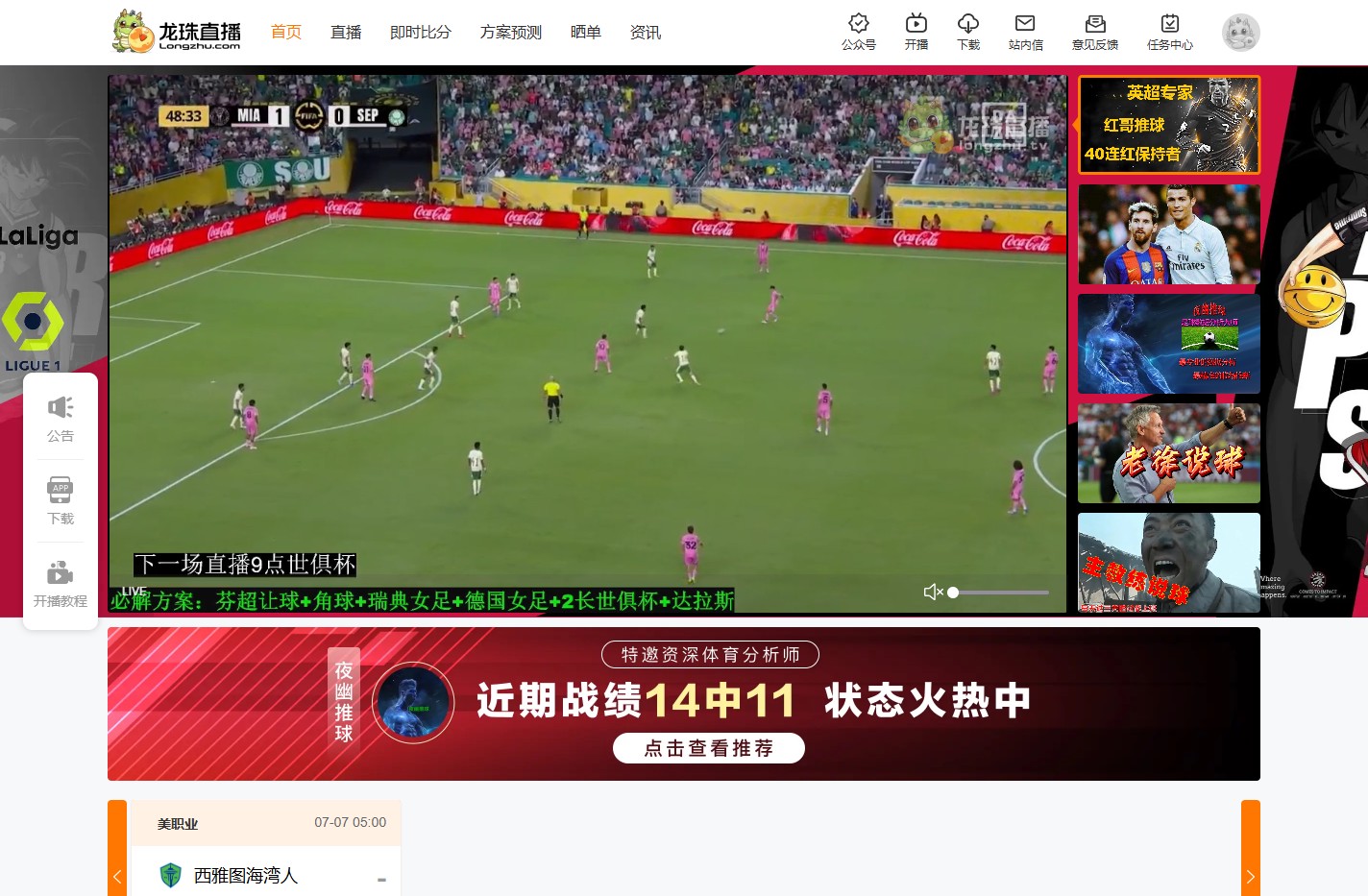Open the Longzhu live logo homepage
This screenshot has height=896, width=1368.
pos(177,32)
